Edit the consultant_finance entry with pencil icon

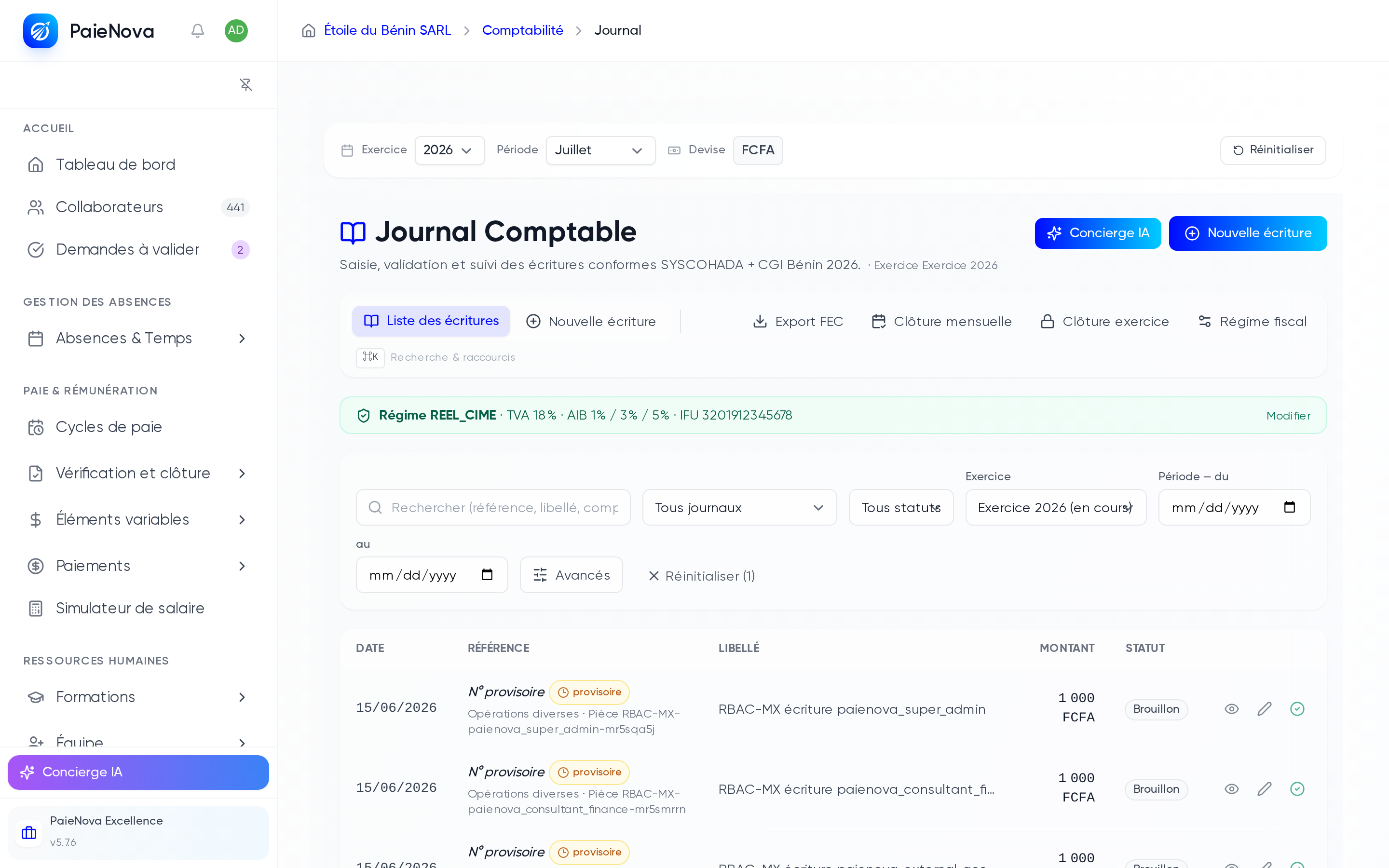point(1265,789)
